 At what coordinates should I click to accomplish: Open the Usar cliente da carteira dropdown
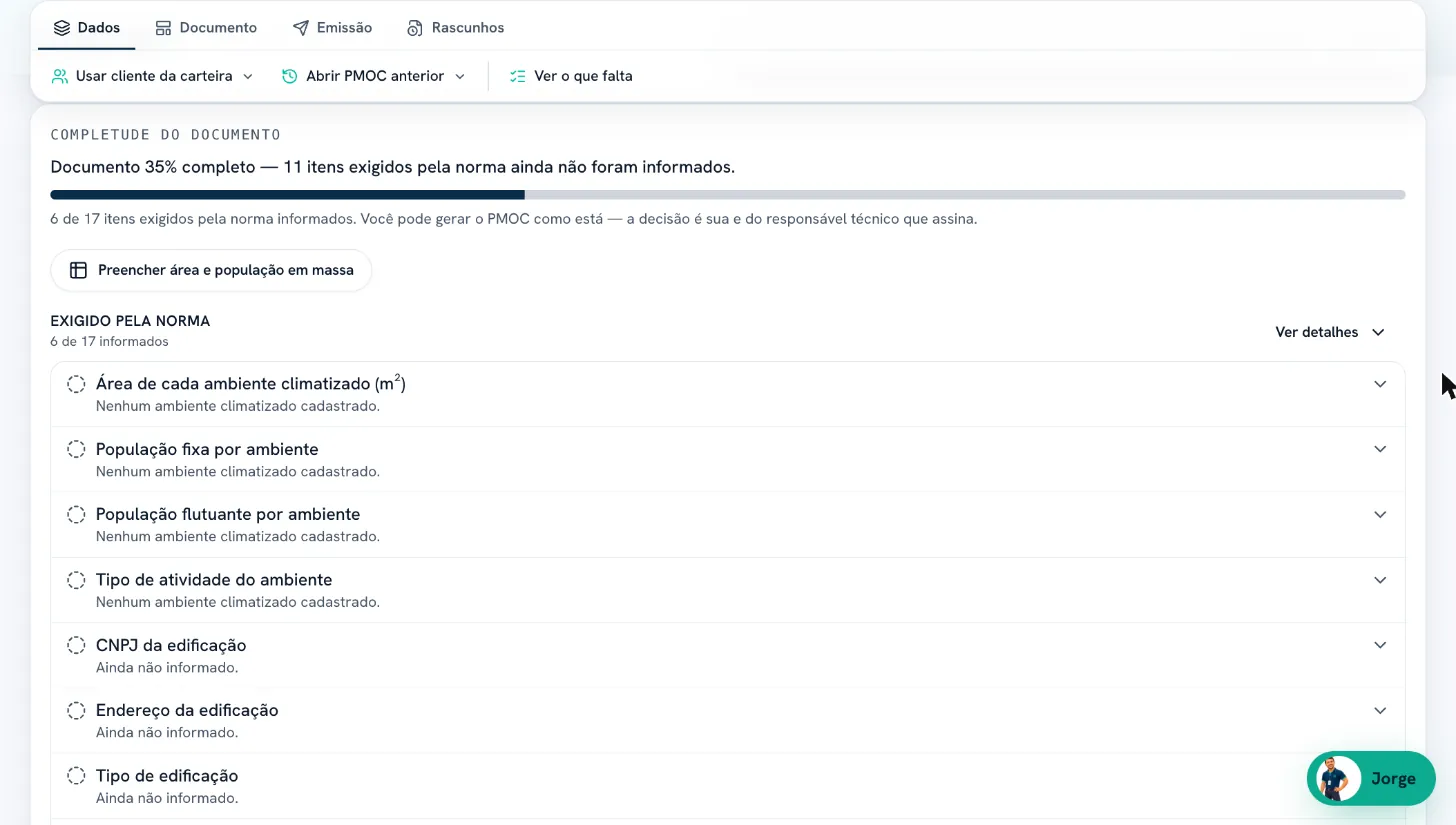[x=152, y=76]
